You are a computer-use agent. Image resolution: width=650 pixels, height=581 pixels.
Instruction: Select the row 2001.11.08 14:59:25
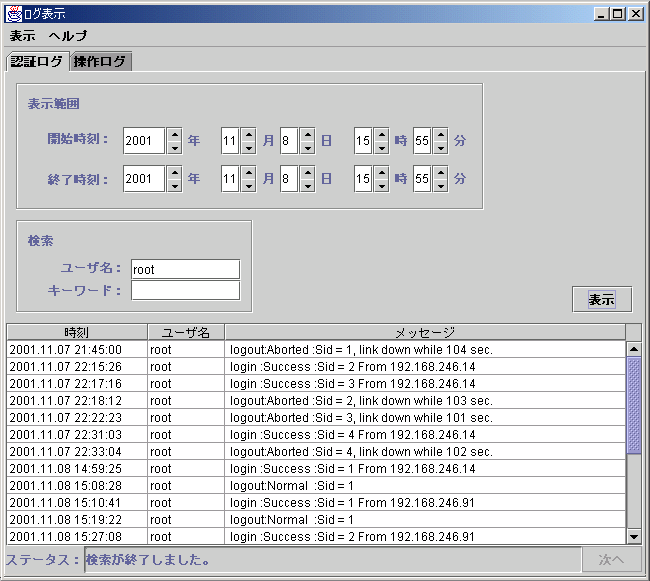(x=316, y=468)
